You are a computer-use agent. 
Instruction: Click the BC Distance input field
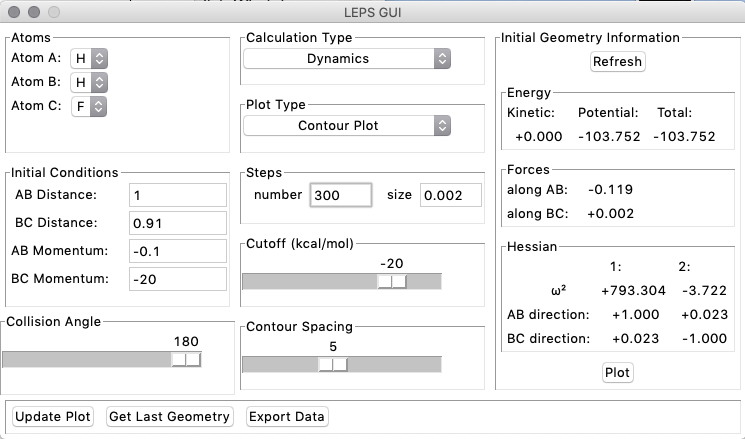tap(177, 223)
